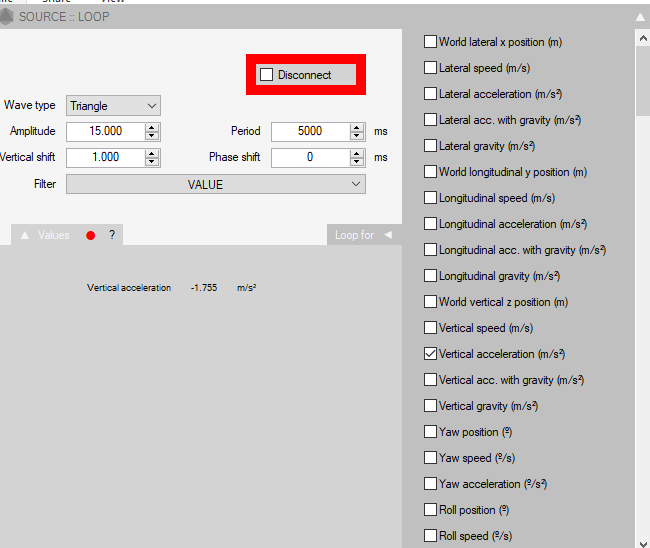
Task: Click the Vertical acceleration label in Values
Action: [x=129, y=288]
